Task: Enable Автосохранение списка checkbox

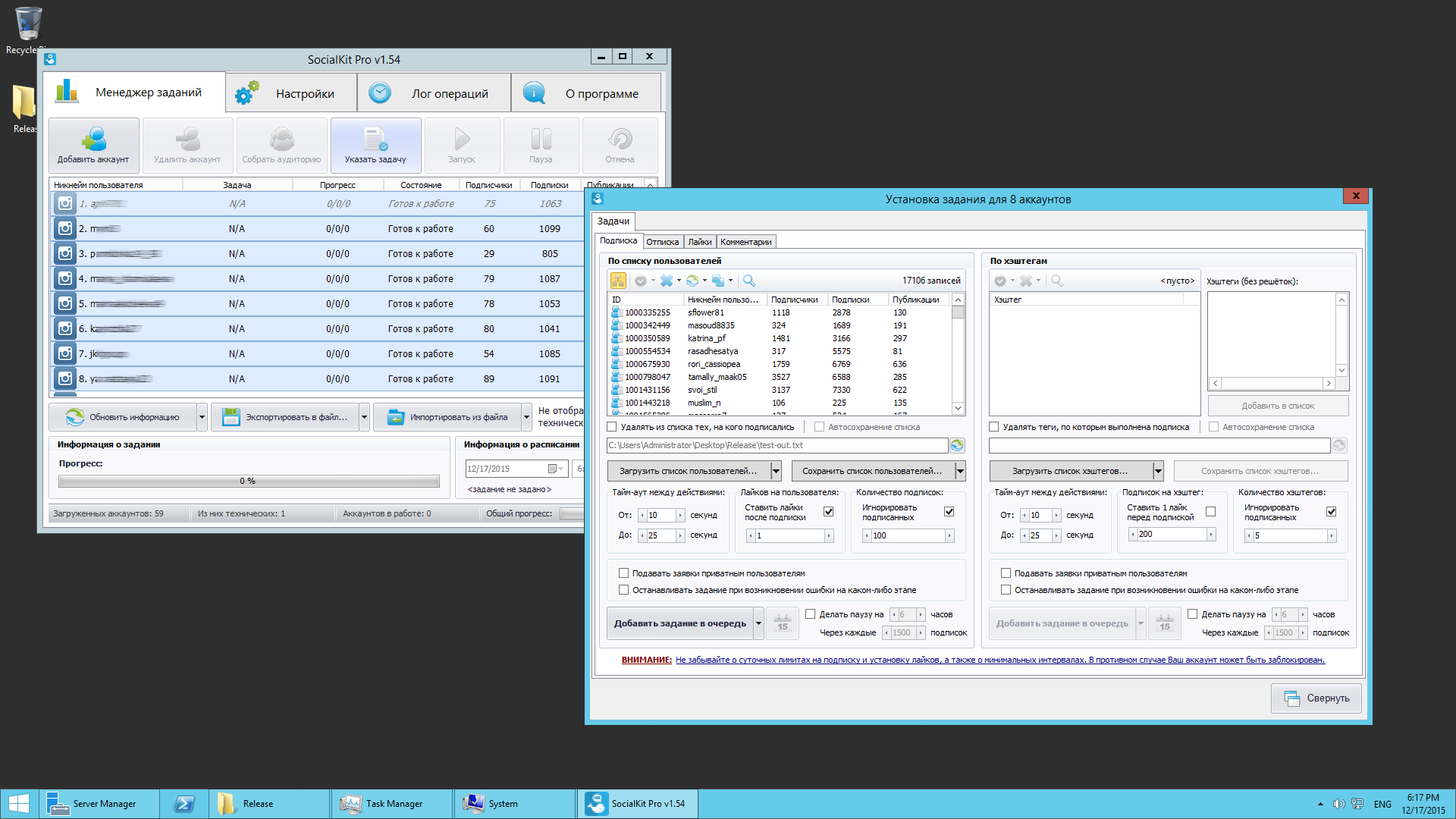Action: pyautogui.click(x=819, y=427)
